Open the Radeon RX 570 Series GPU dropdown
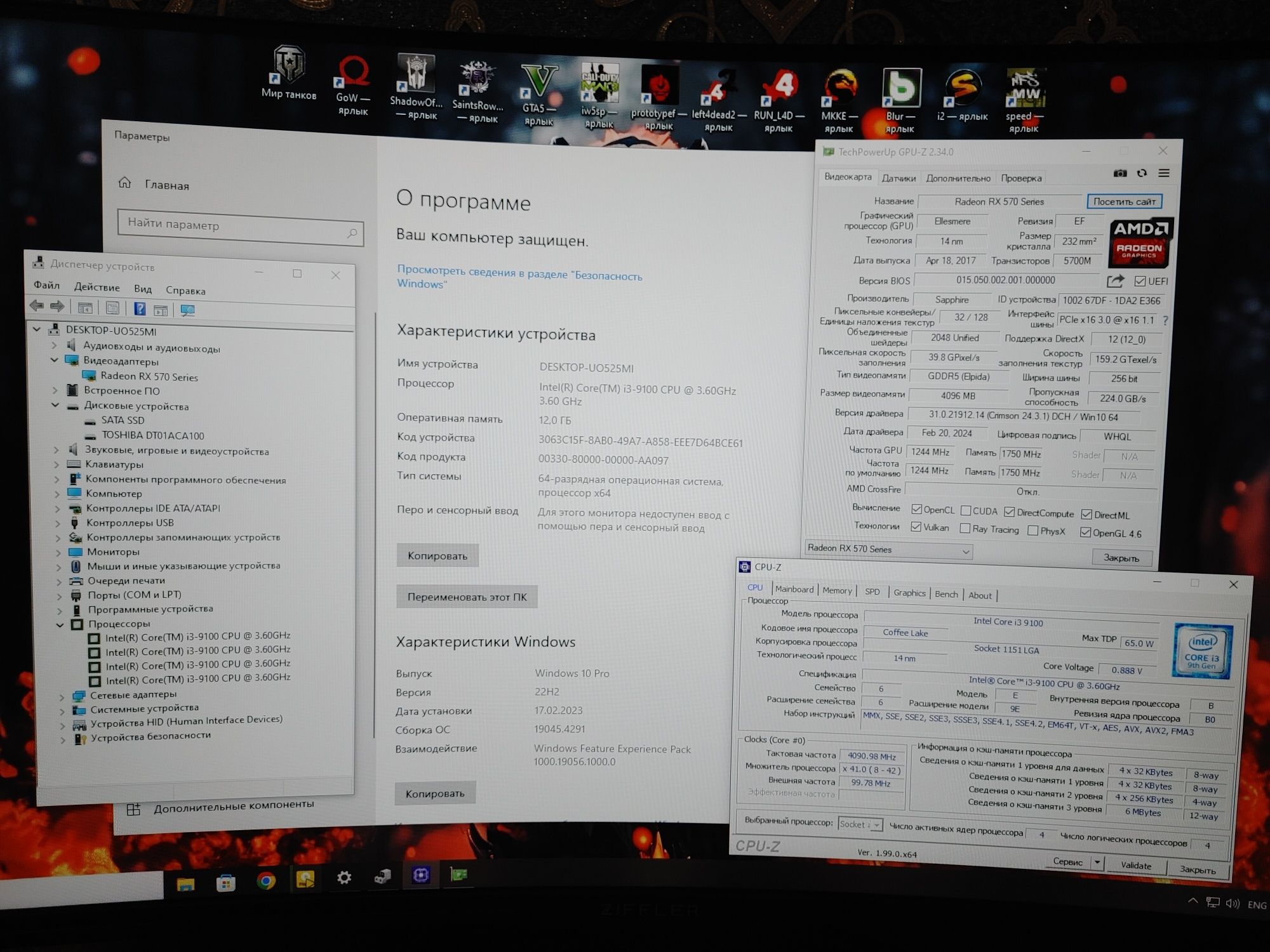This screenshot has height=952, width=1270. (888, 550)
